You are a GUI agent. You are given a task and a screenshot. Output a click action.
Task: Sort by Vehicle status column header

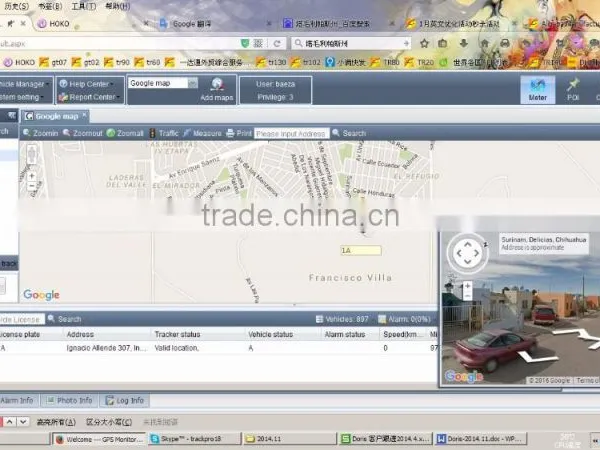click(x=271, y=334)
